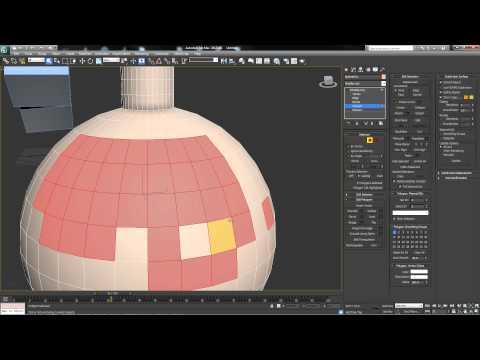Screen dimensions: 480x360
Task: Toggle the Show Cage checkbox
Action: 441,97
